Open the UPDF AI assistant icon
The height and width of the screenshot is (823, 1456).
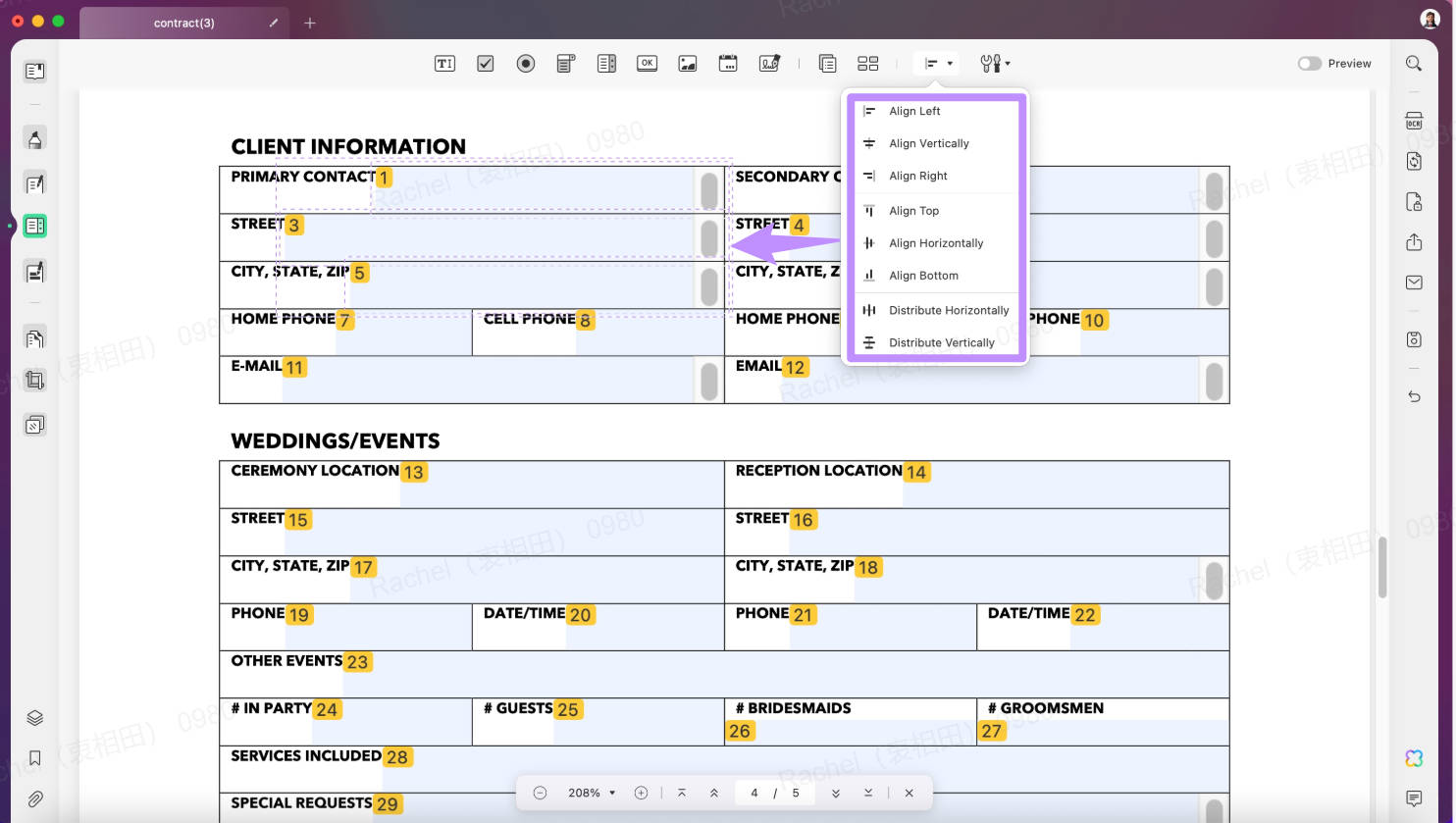1414,758
